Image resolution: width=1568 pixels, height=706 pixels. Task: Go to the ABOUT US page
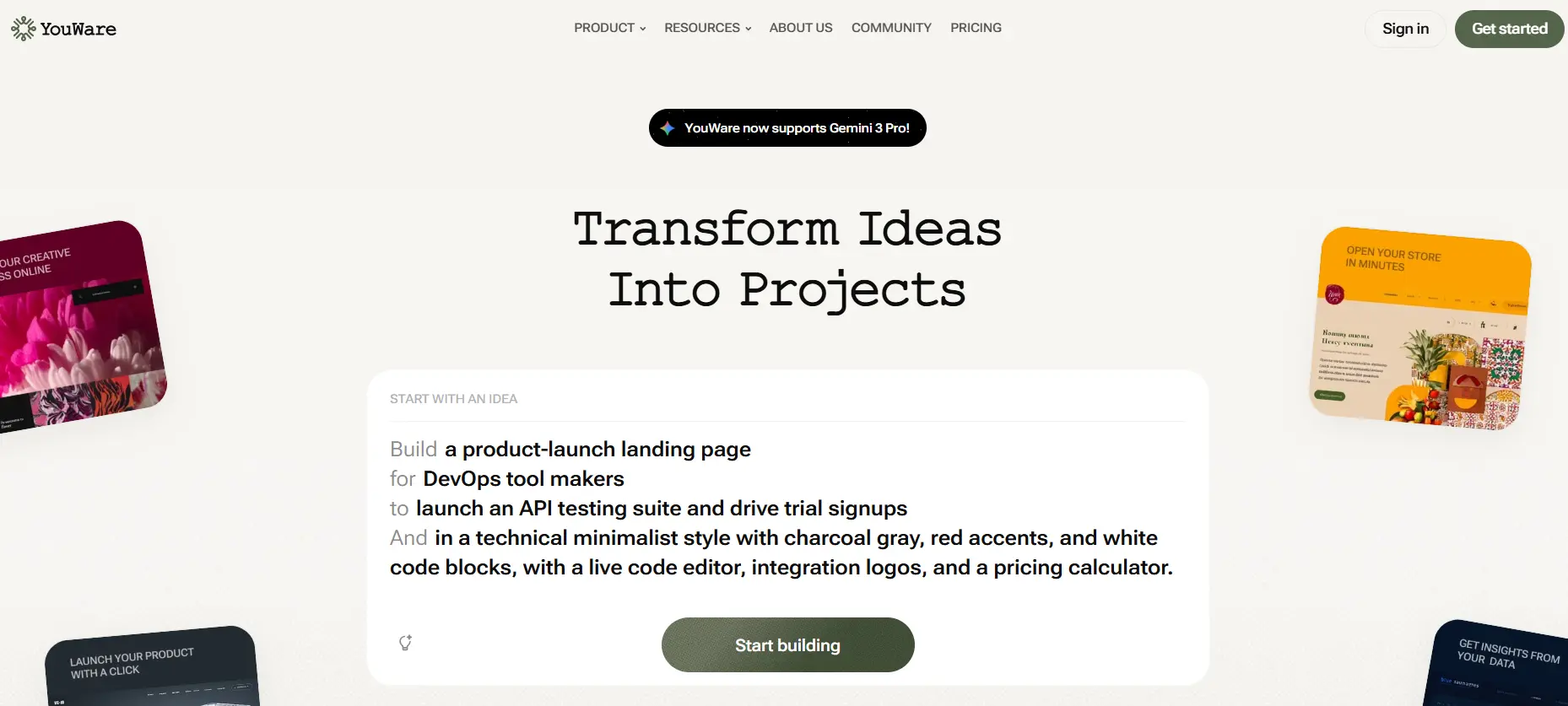click(801, 28)
